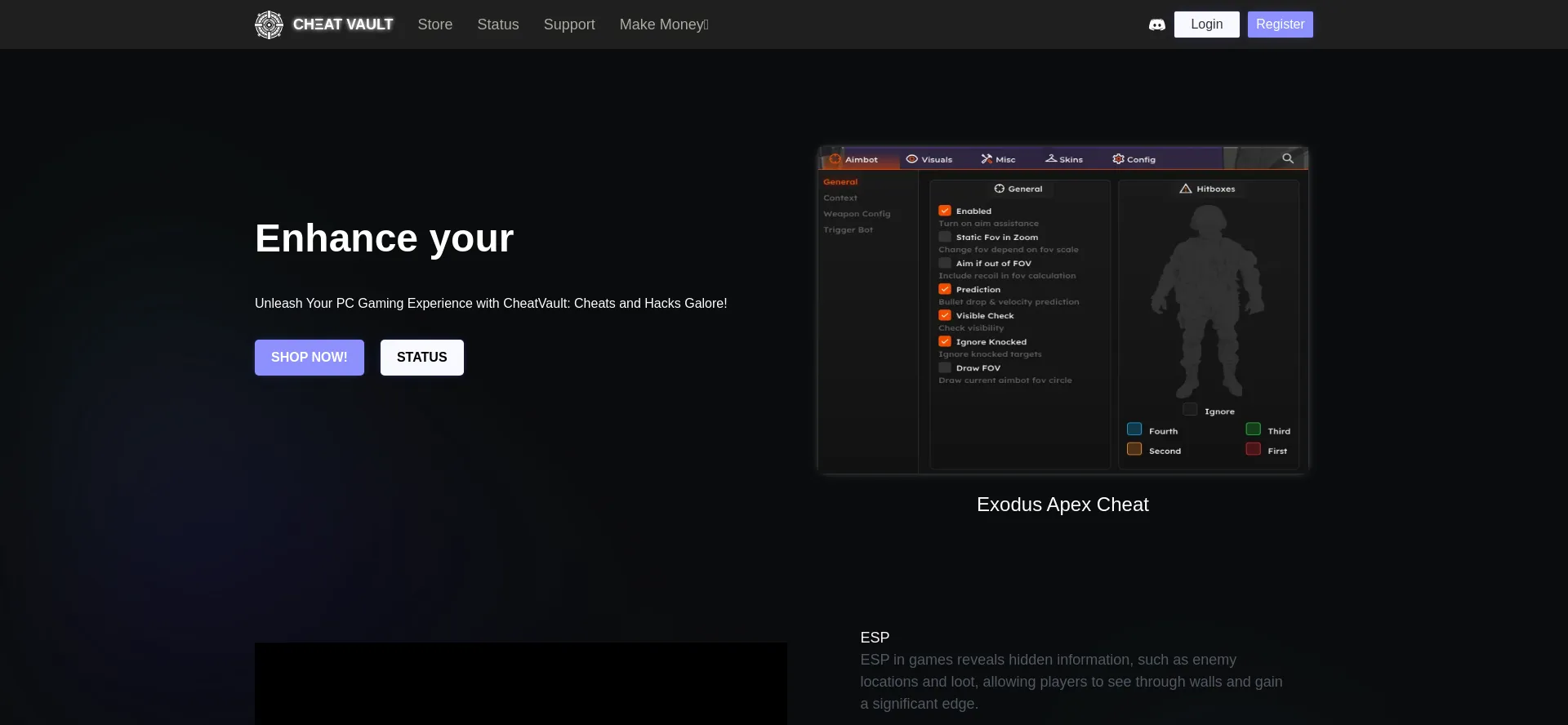
Task: Disable the Enabled aim assistance checkbox
Action: (945, 211)
